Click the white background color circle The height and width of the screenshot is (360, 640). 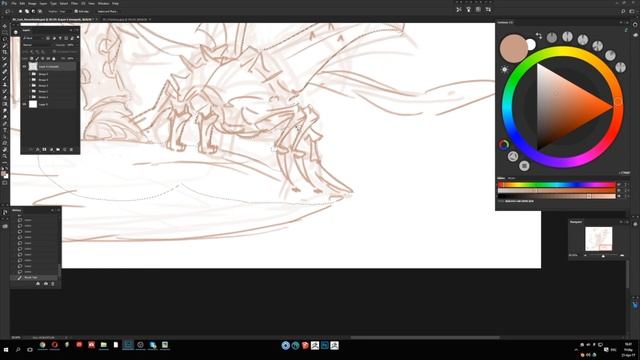(x=531, y=44)
